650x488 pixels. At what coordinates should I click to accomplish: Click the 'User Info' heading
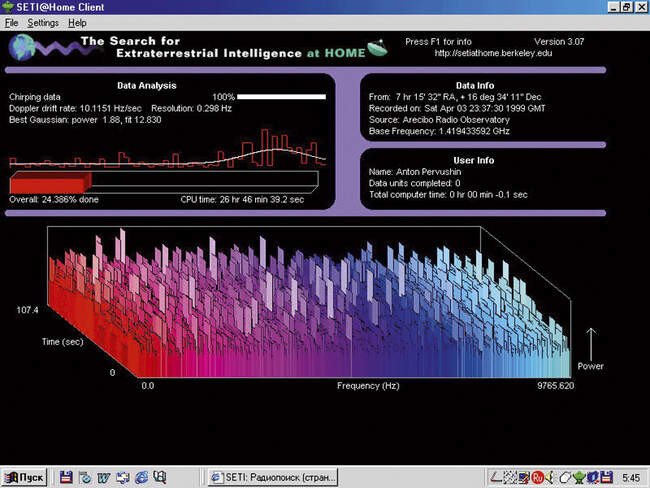(x=473, y=160)
